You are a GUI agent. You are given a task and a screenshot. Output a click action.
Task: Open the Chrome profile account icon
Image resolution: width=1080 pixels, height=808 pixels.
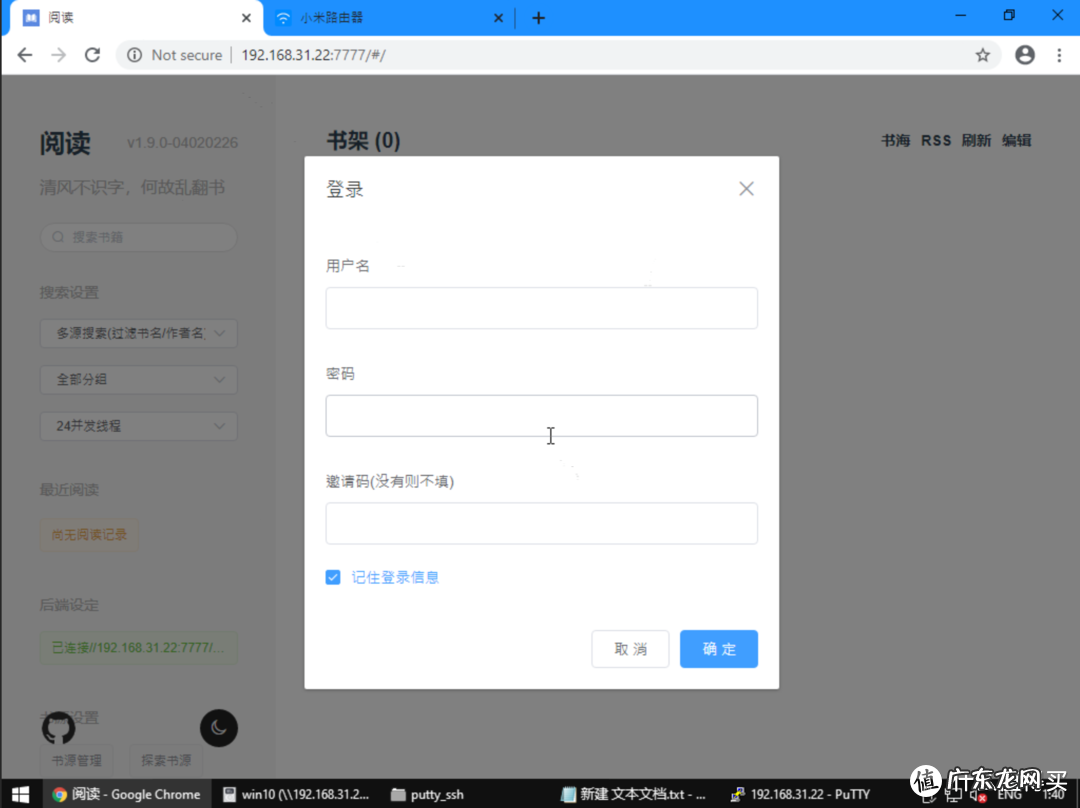[1025, 55]
